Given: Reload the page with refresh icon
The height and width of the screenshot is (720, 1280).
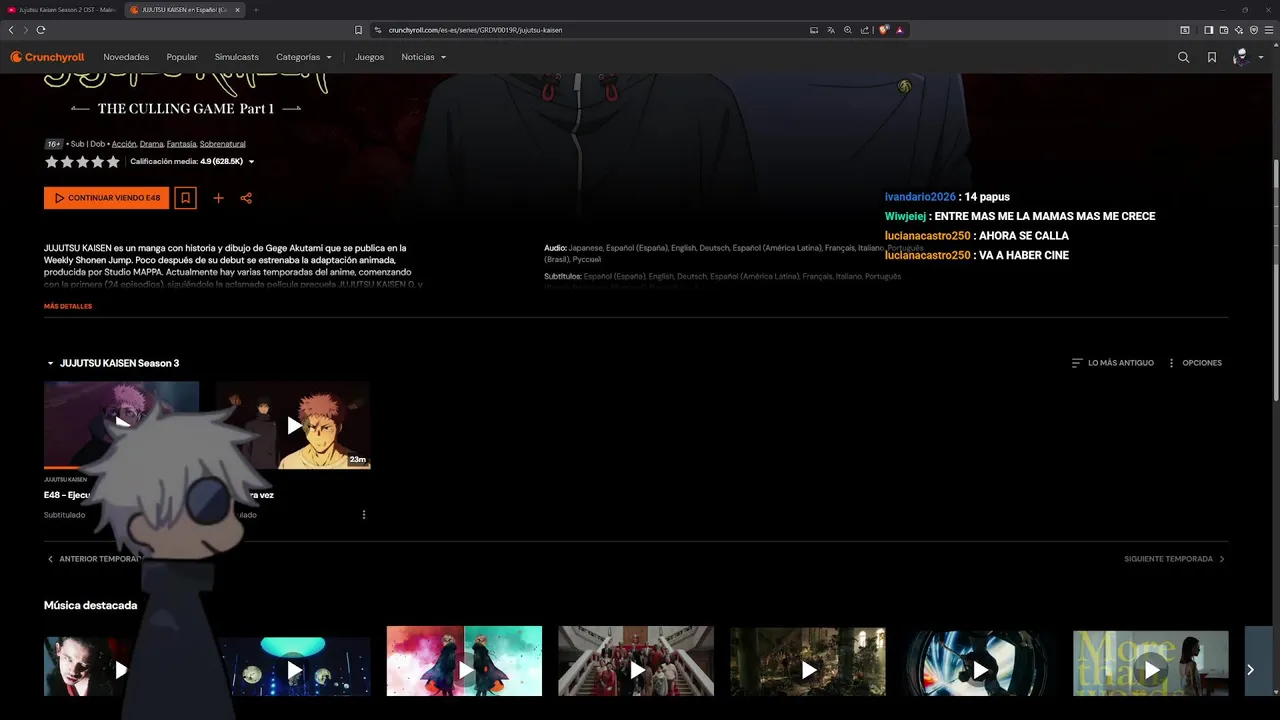Looking at the screenshot, I should click(40, 30).
